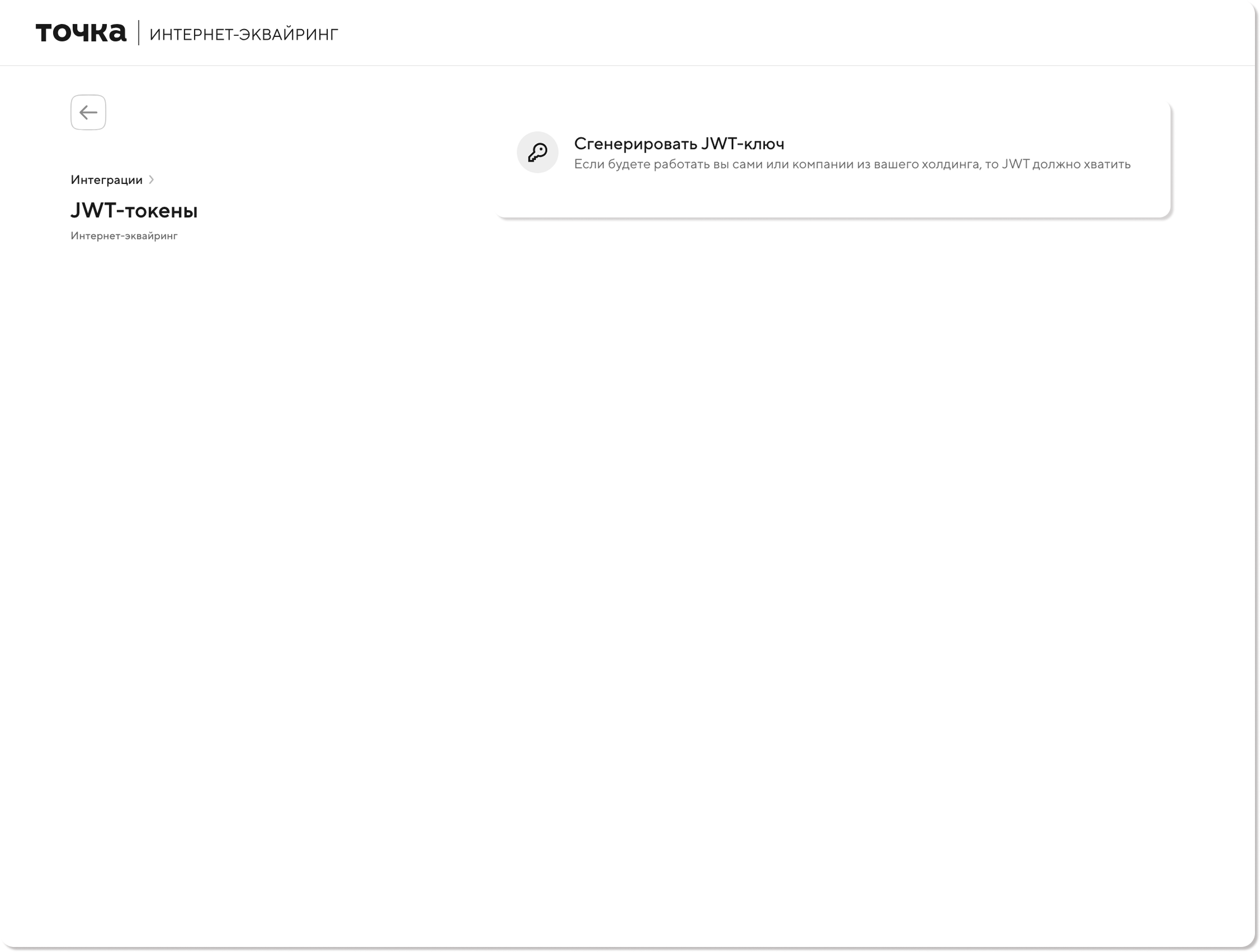
Task: Click the blank bottom area of the generate card
Action: click(832, 199)
